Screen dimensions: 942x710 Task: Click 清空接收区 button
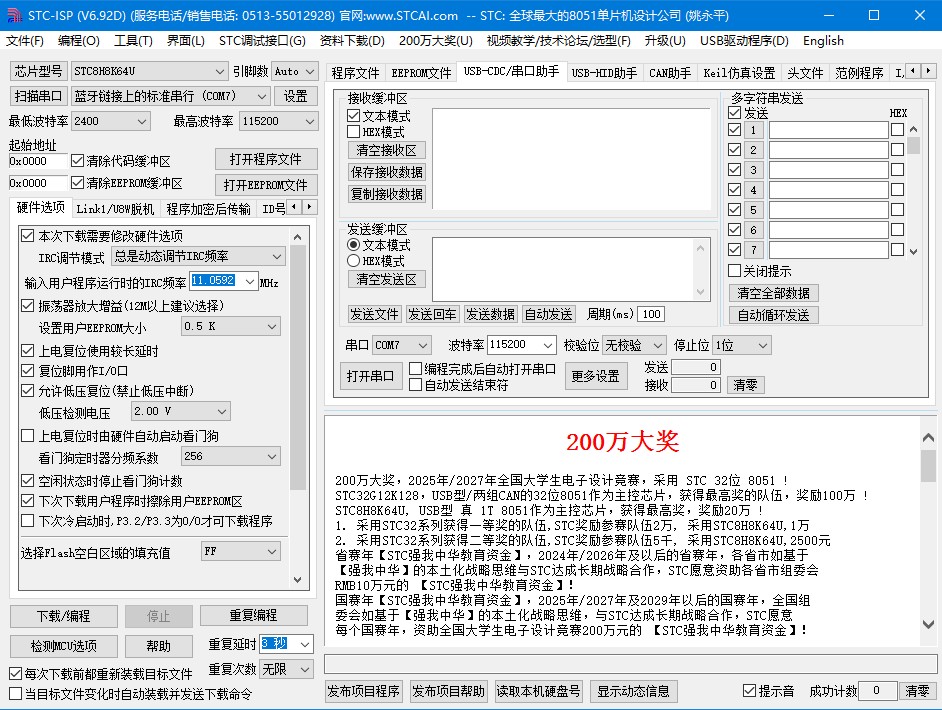pyautogui.click(x=386, y=150)
